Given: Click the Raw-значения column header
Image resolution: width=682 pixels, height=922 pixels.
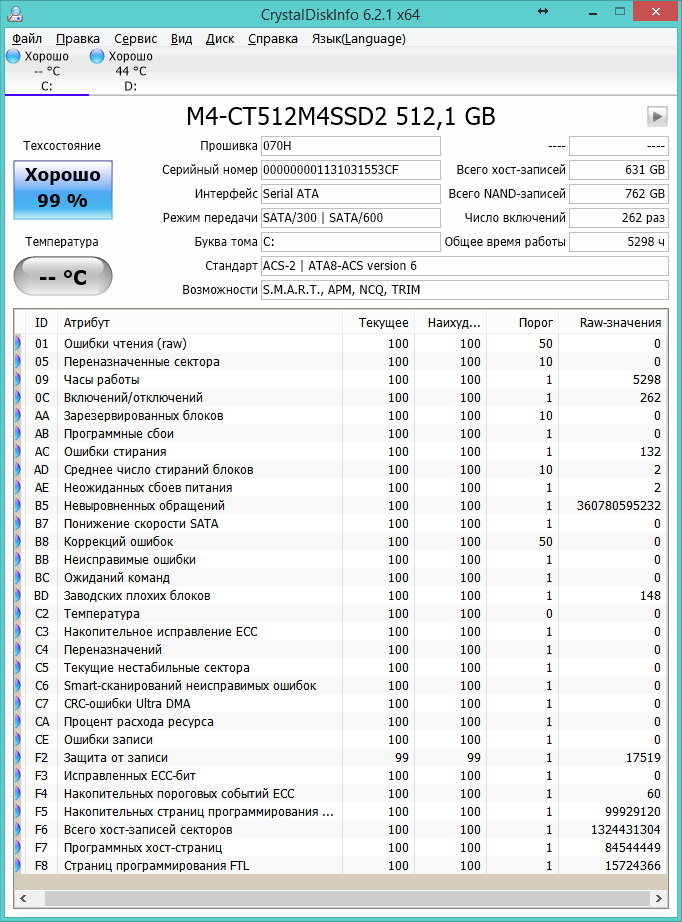Looking at the screenshot, I should (613, 323).
